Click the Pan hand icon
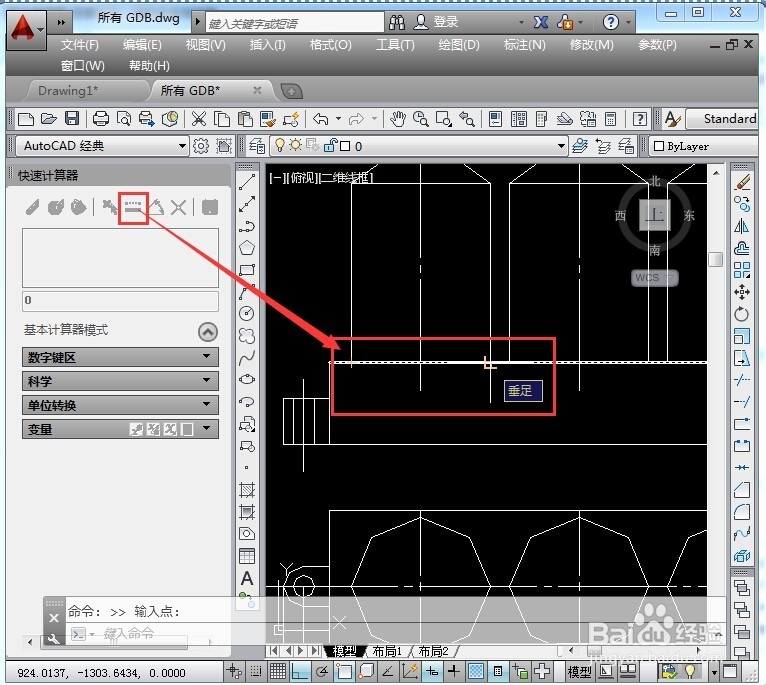766x685 pixels. pos(398,118)
